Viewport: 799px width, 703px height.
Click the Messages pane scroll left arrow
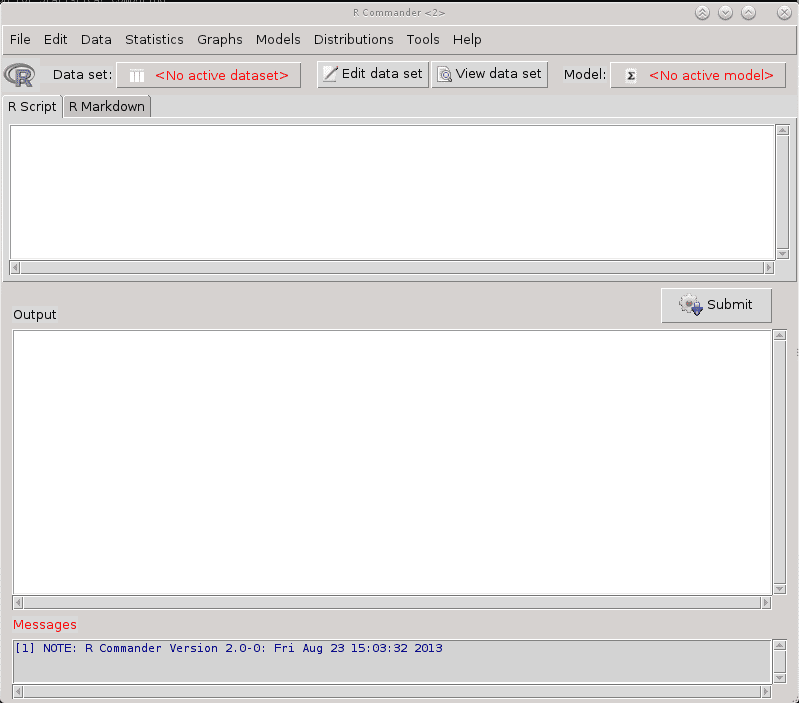coord(18,691)
